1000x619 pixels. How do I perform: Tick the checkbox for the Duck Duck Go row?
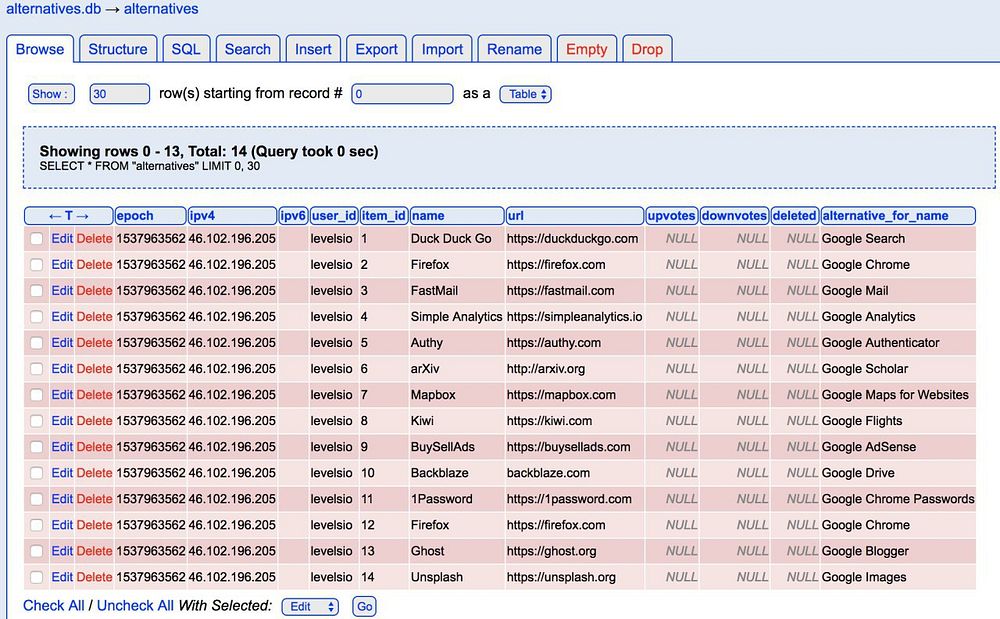click(36, 238)
